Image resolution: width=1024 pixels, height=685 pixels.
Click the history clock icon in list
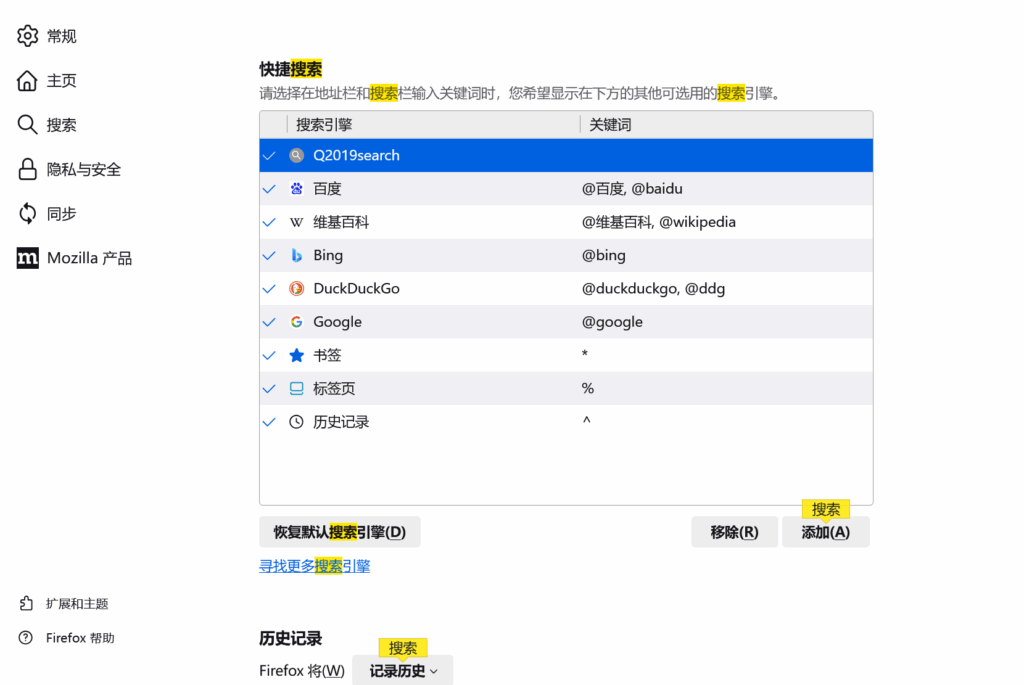296,422
